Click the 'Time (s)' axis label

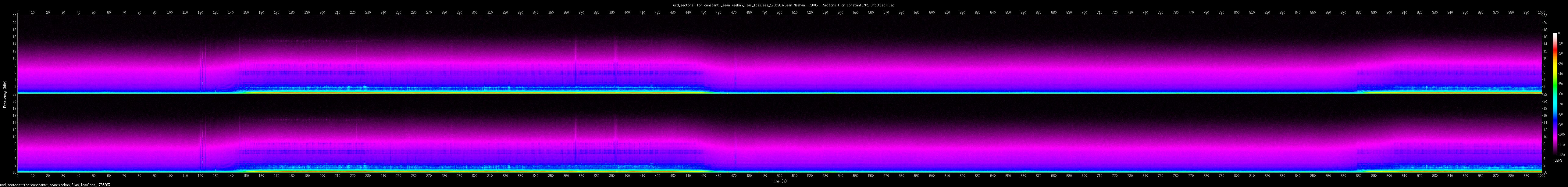coord(779,181)
